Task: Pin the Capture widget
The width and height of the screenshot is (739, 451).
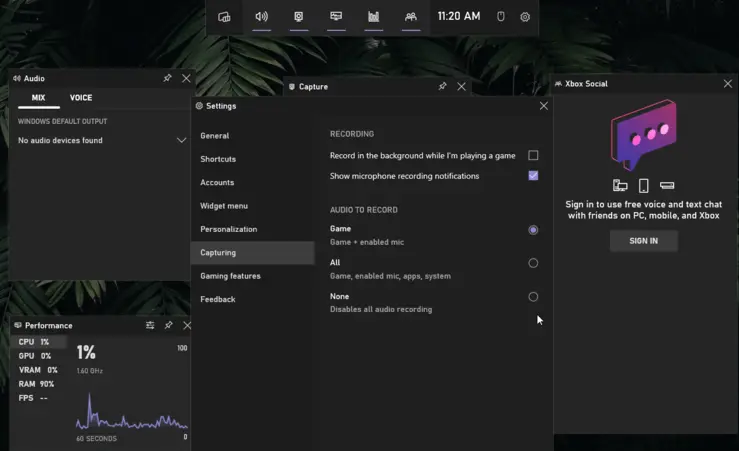Action: pyautogui.click(x=442, y=86)
